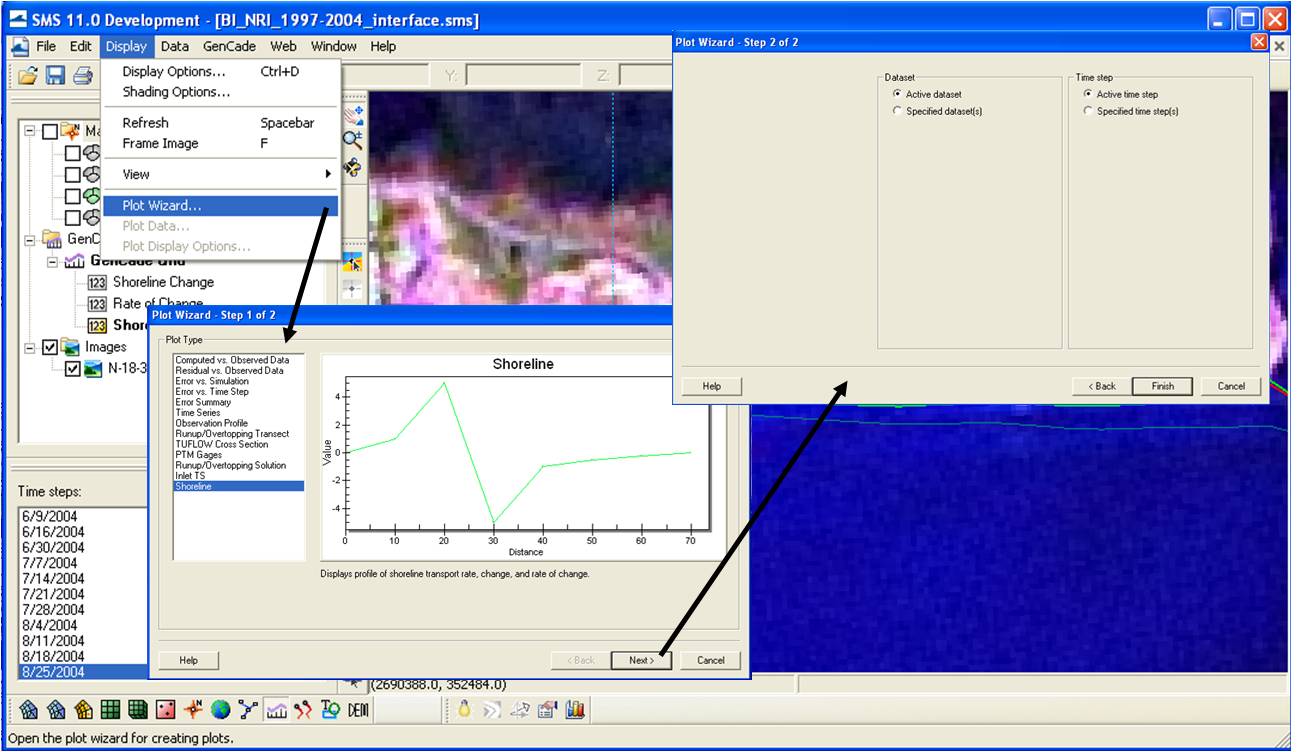Click the Open file toolbar icon
The width and height of the screenshot is (1311, 752).
click(28, 75)
